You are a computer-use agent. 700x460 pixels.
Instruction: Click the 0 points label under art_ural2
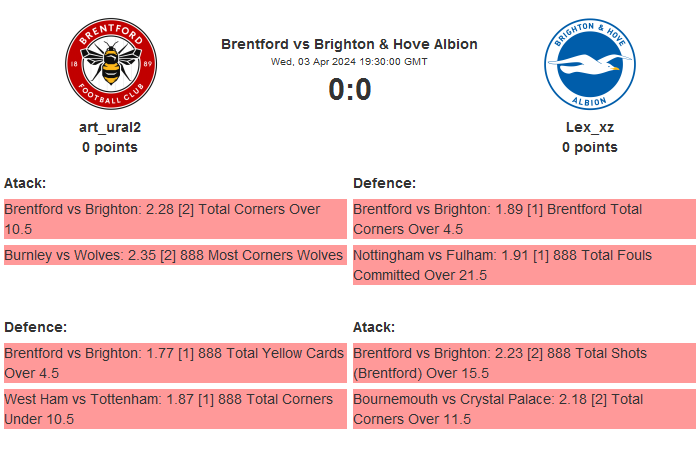click(110, 147)
